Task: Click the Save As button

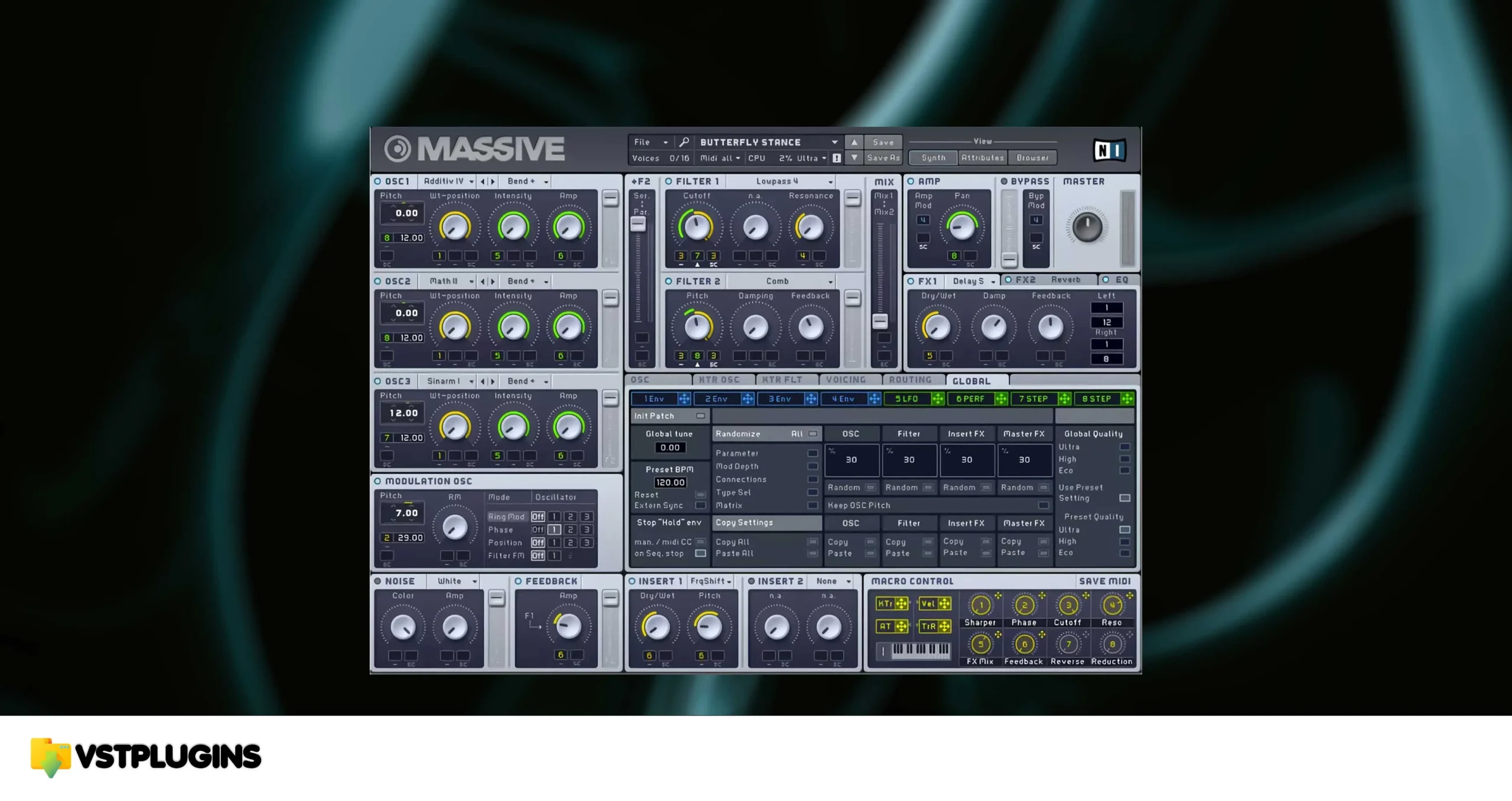Action: click(883, 158)
